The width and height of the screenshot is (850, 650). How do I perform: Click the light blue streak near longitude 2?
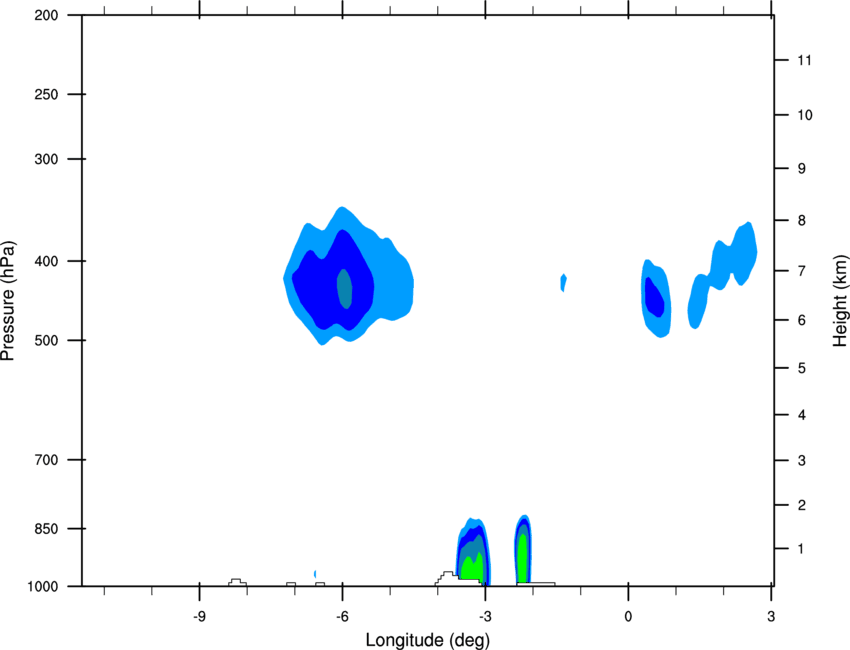tap(723, 275)
